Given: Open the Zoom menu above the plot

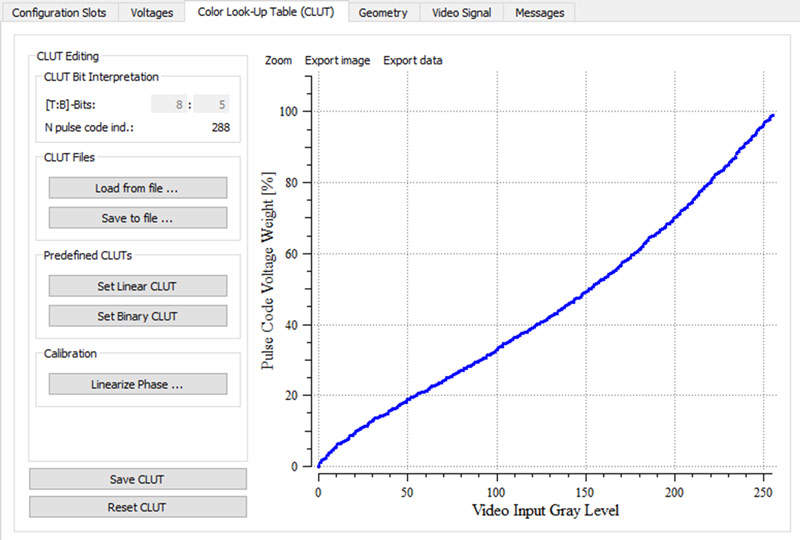Looking at the screenshot, I should pos(278,60).
